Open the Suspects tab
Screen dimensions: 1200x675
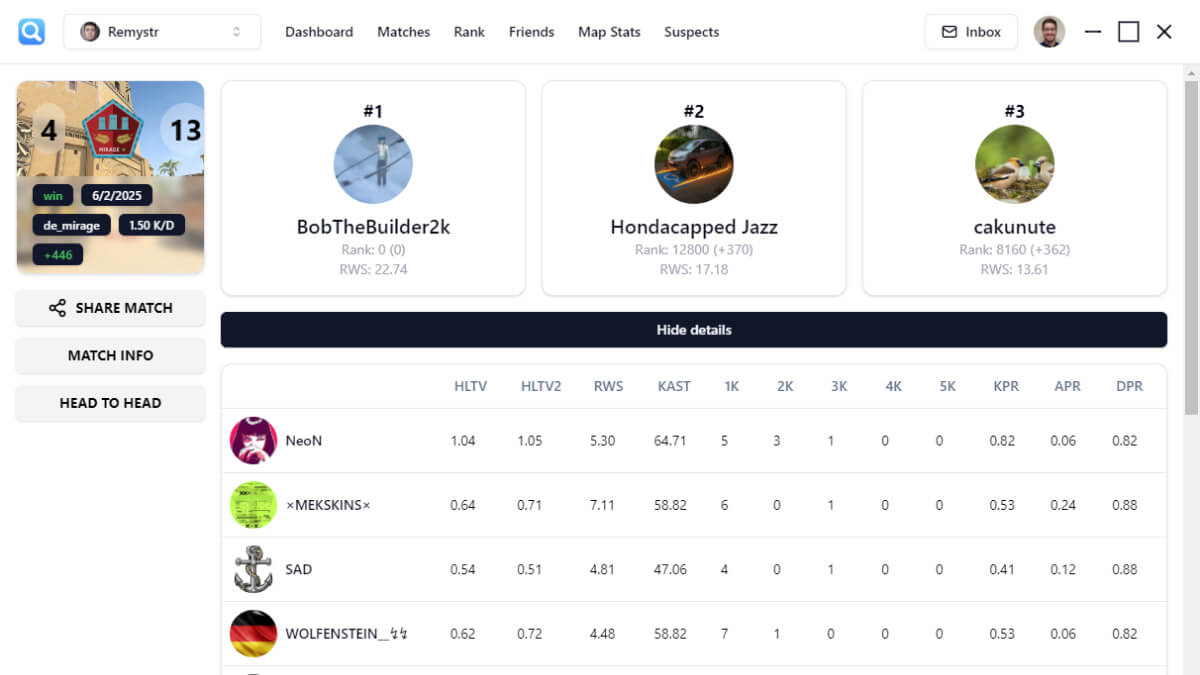click(x=691, y=32)
